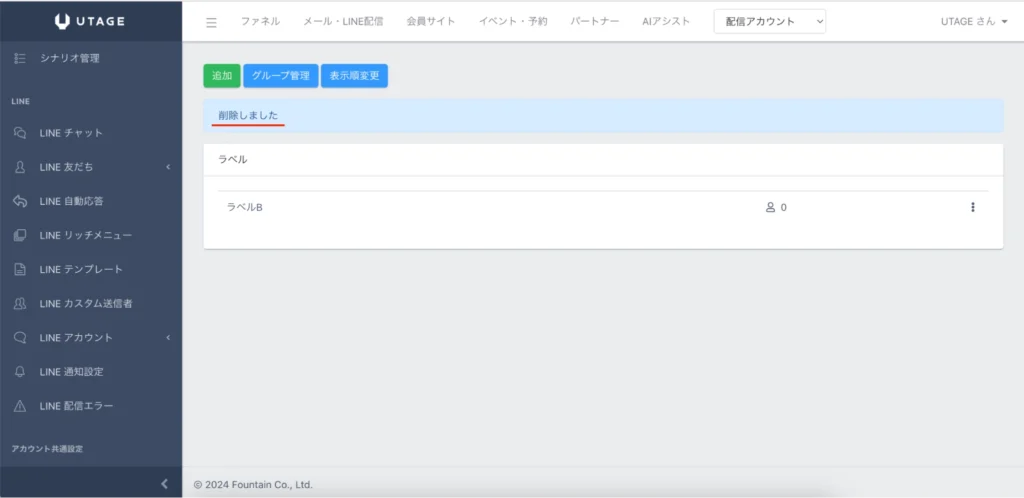Image resolution: width=1024 pixels, height=498 pixels.
Task: Click the LINE 自動応答 reply arrow icon
Action: 20,201
